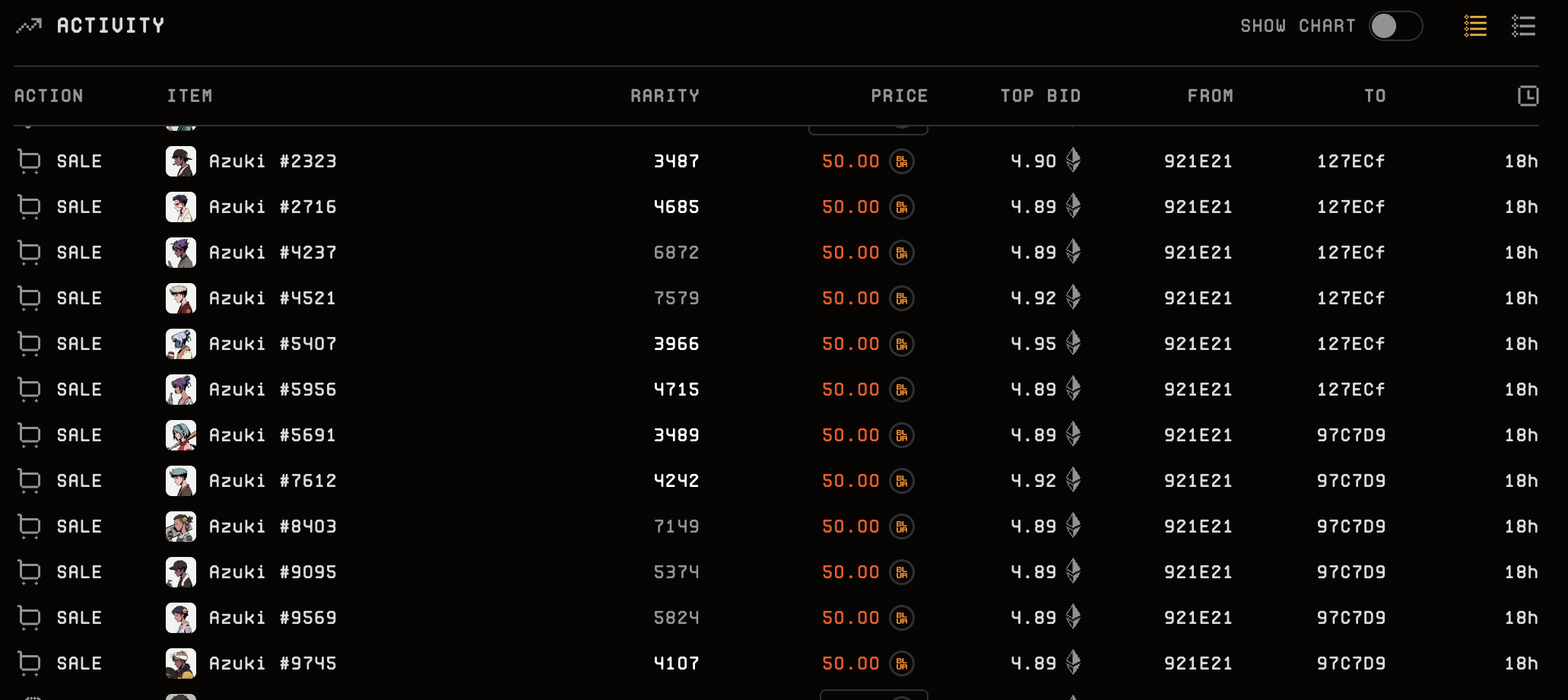The width and height of the screenshot is (1568, 700).
Task: Open seller 921E21 in Azuki #2323 row
Action: click(1198, 161)
